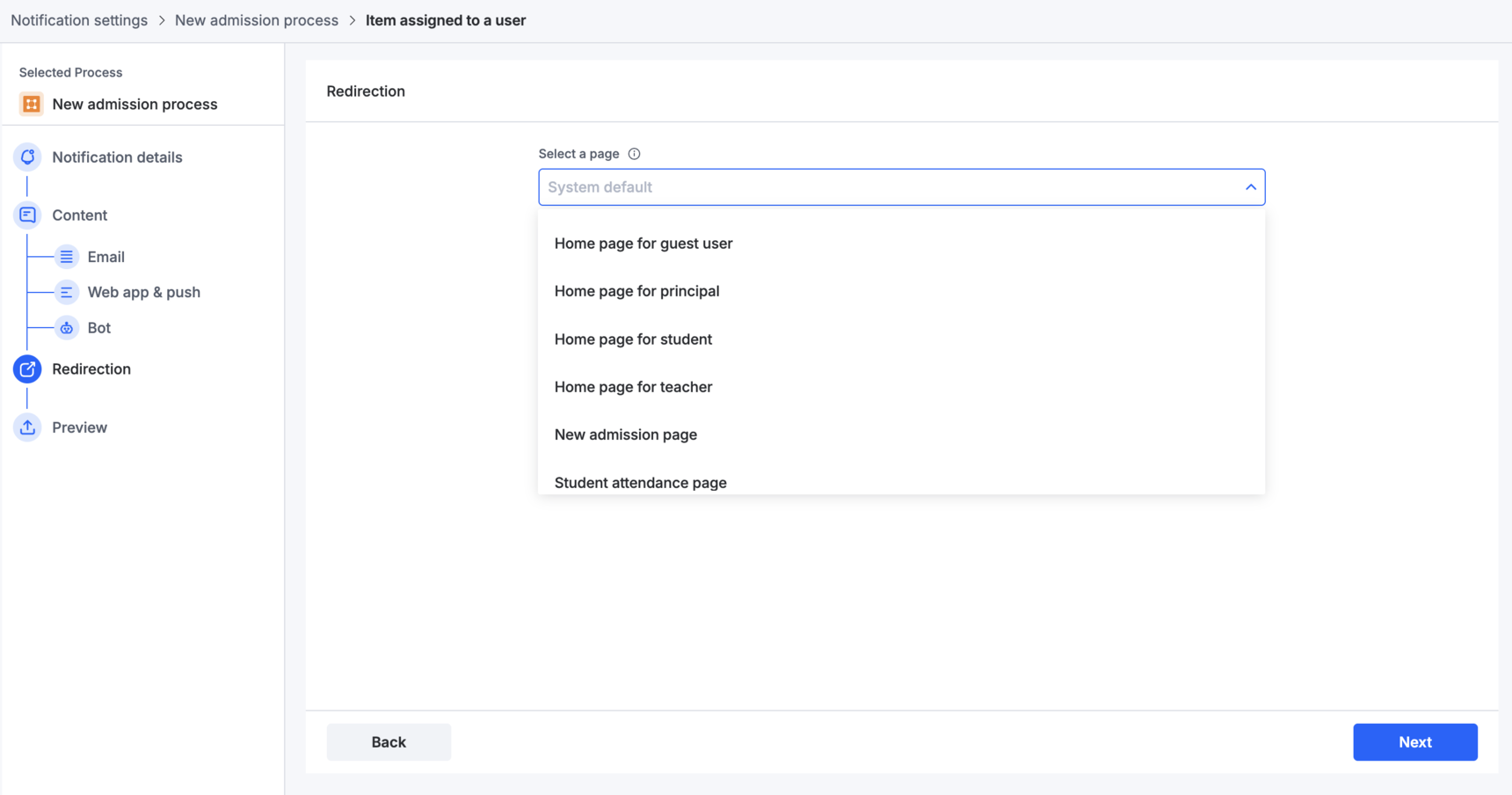Choose Home page for guest user
The image size is (1512, 795).
point(643,244)
